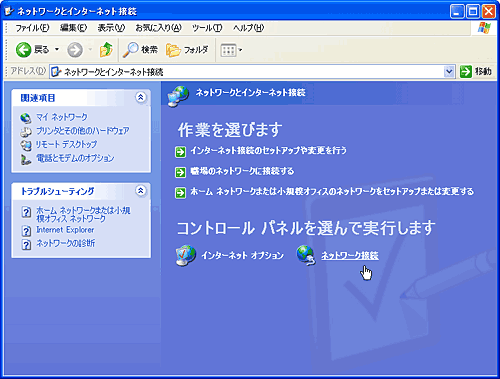Collapse the 関連項目 panel chevron
Screen dimensions: 500x379
click(141, 97)
